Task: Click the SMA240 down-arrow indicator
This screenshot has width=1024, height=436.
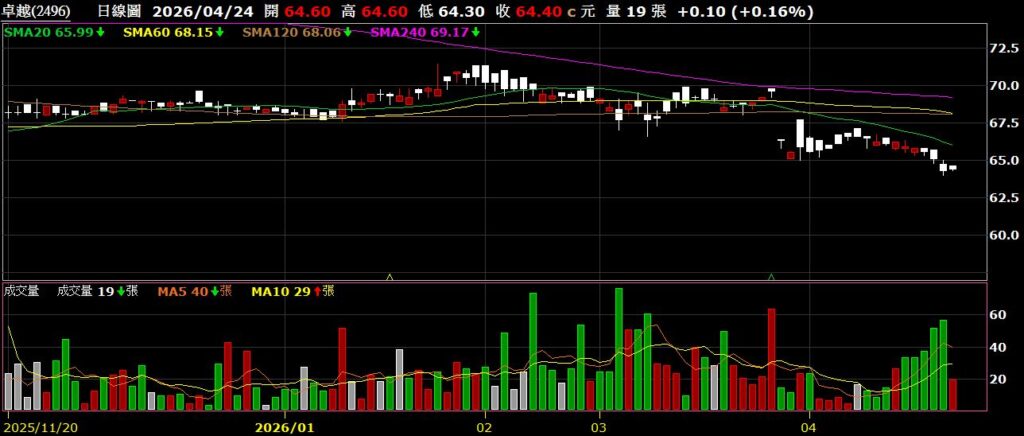Action: pyautogui.click(x=475, y=33)
